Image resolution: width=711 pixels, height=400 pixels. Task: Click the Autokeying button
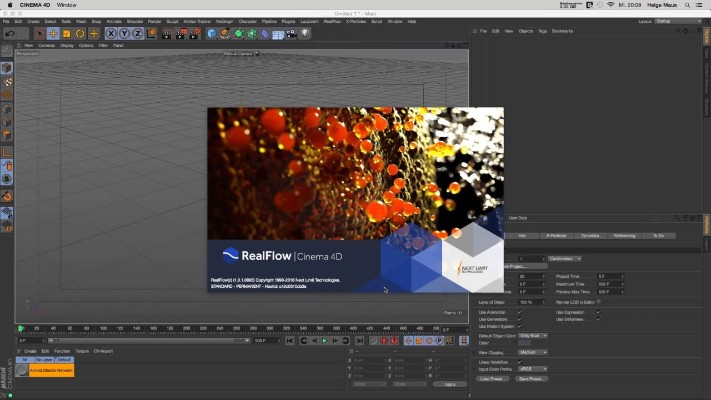(x=384, y=341)
